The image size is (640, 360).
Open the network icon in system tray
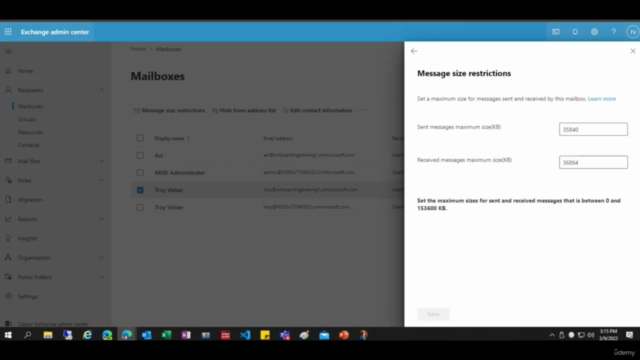click(581, 335)
